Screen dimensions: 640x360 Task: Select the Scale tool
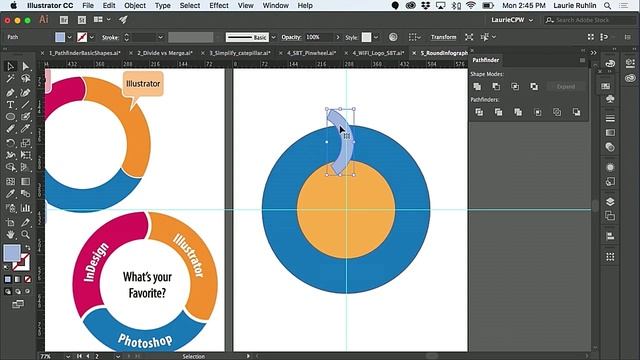tap(25, 143)
